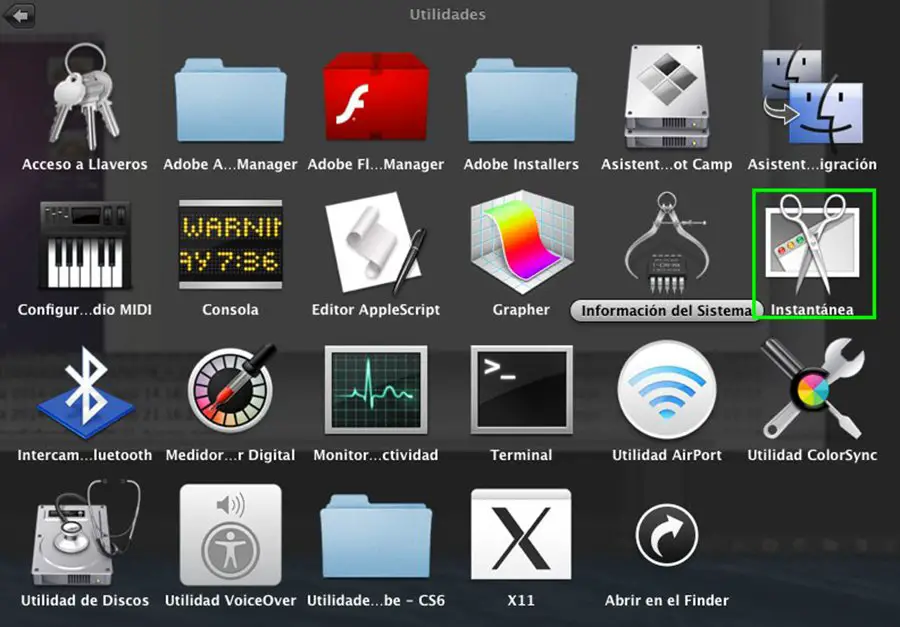Open Información del Sistema calipers icon
This screenshot has height=627, width=900.
pos(666,242)
